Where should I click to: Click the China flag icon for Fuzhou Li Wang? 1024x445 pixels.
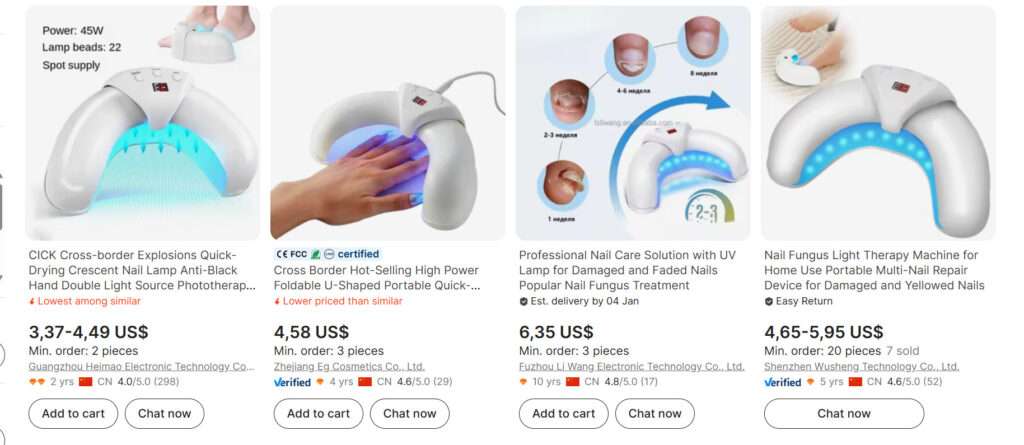(573, 382)
